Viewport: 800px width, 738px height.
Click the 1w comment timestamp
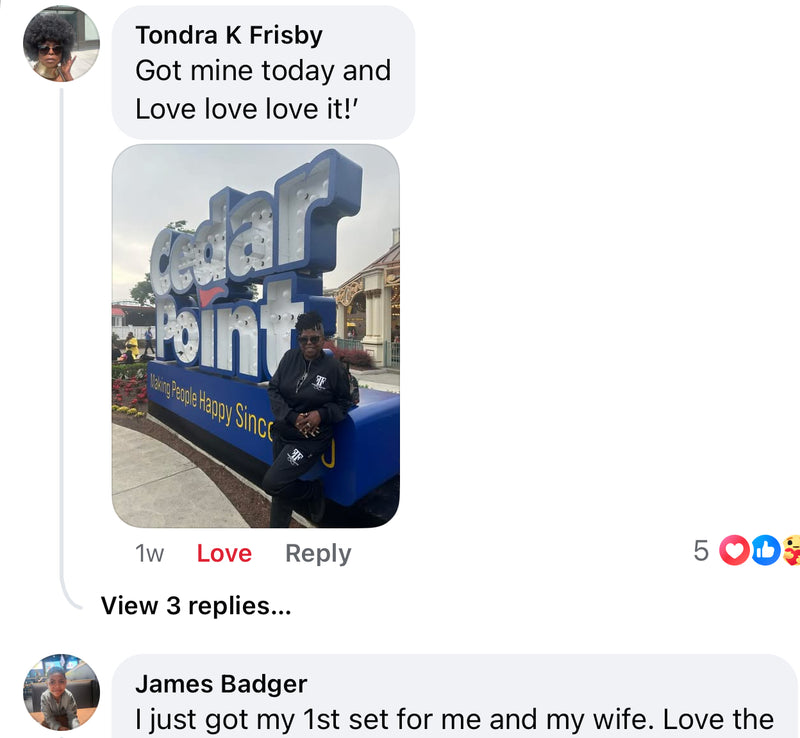coord(149,553)
